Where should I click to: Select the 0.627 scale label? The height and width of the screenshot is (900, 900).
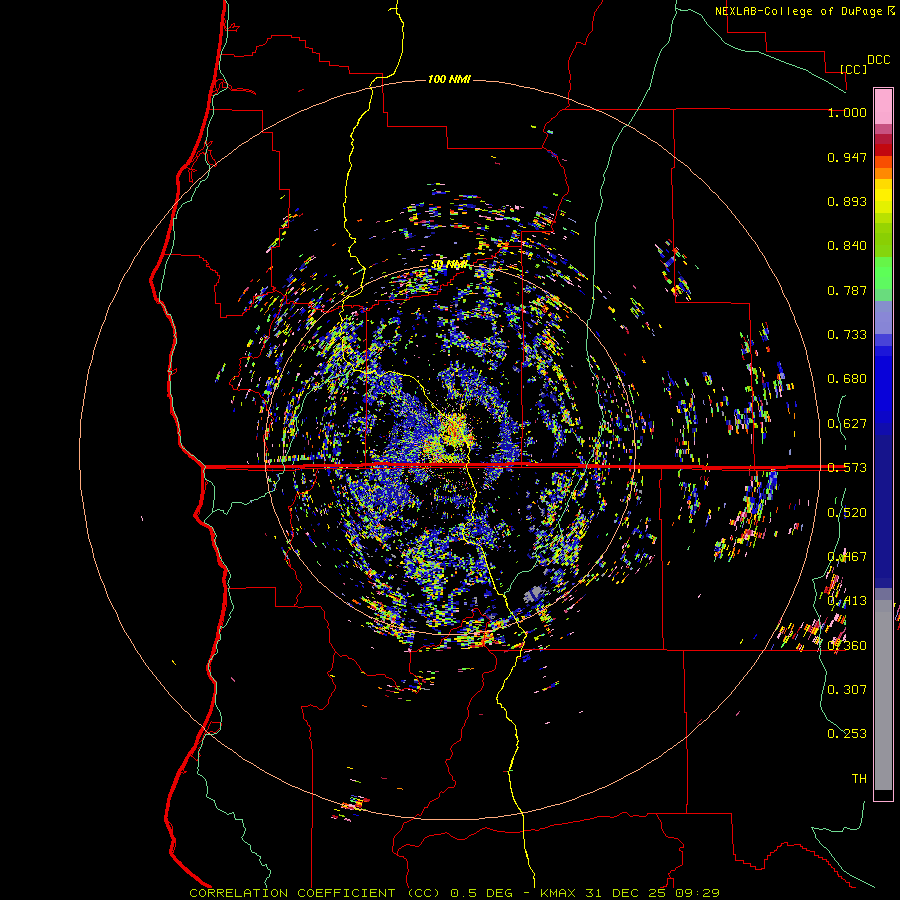(x=847, y=424)
